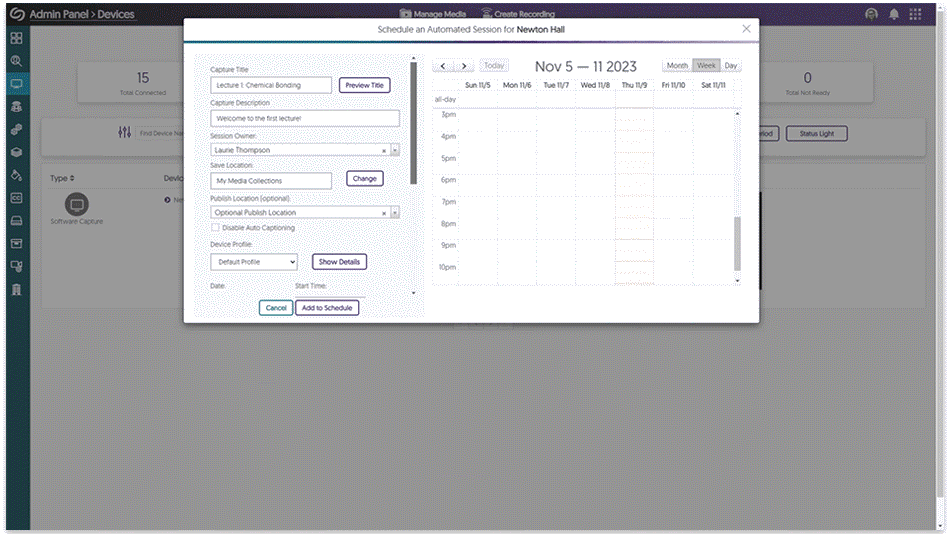Click the Capture Description input field
The image size is (950, 534).
305,118
